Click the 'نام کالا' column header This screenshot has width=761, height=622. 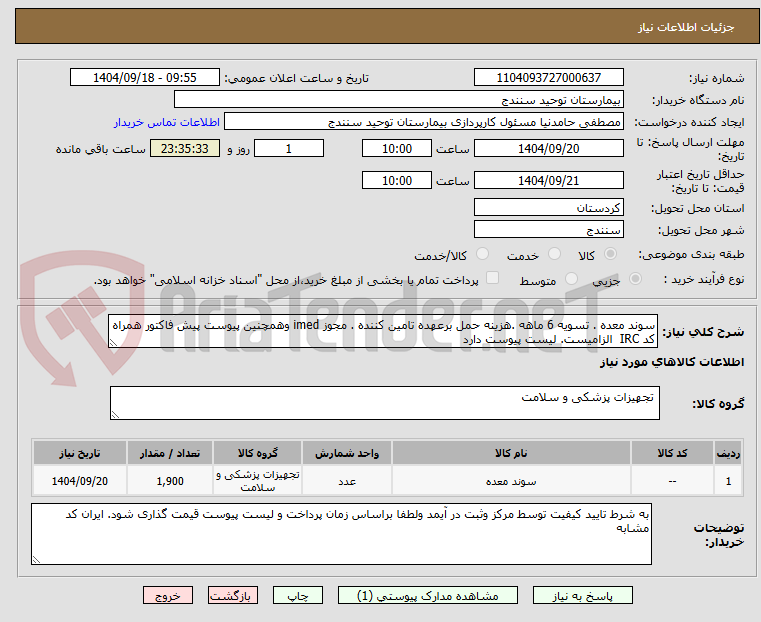511,453
